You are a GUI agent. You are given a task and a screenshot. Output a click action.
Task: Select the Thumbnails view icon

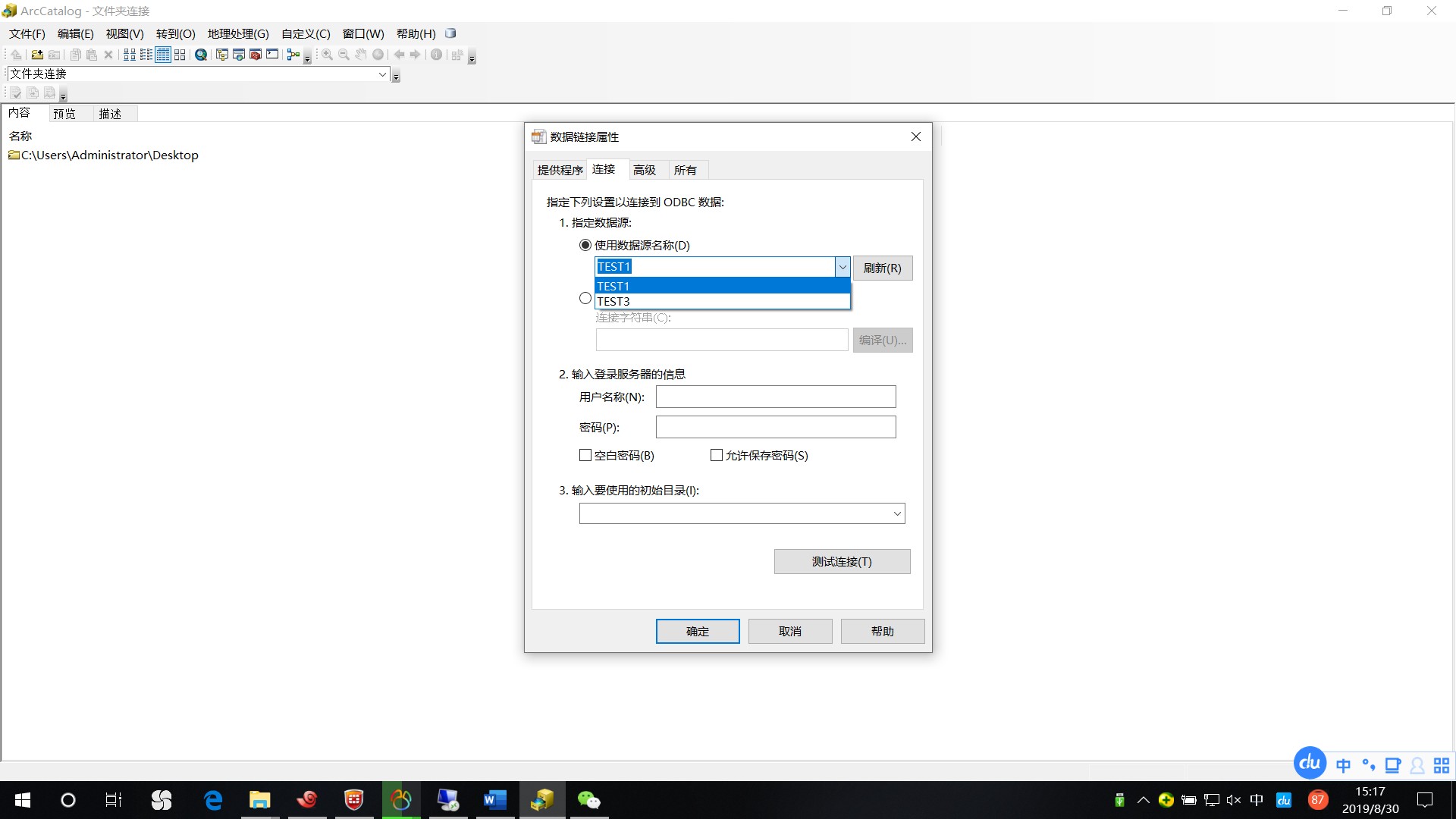coord(180,54)
